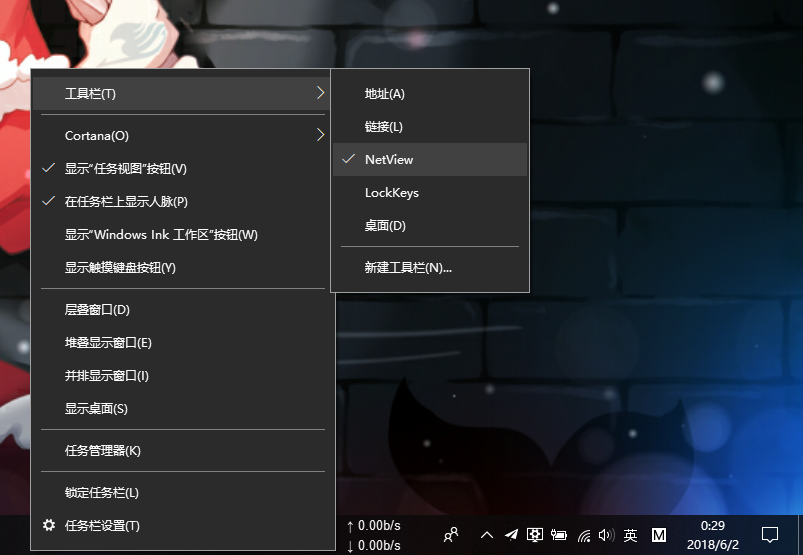Choose 层叠窗口(D) from context menu
This screenshot has height=555, width=803.
(183, 310)
